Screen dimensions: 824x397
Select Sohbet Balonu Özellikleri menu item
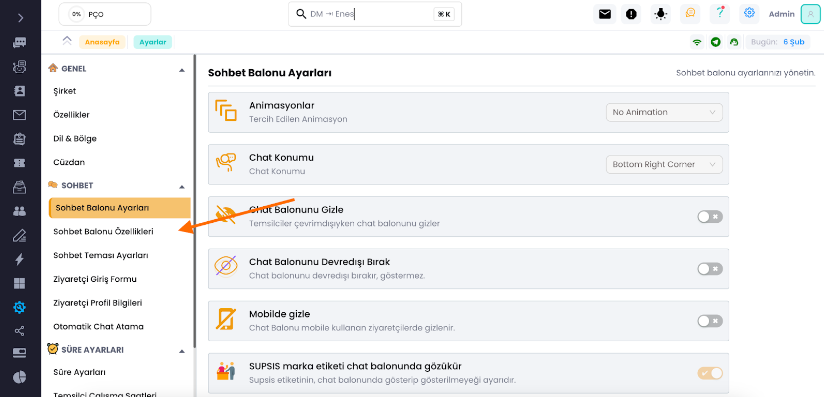click(x=104, y=231)
